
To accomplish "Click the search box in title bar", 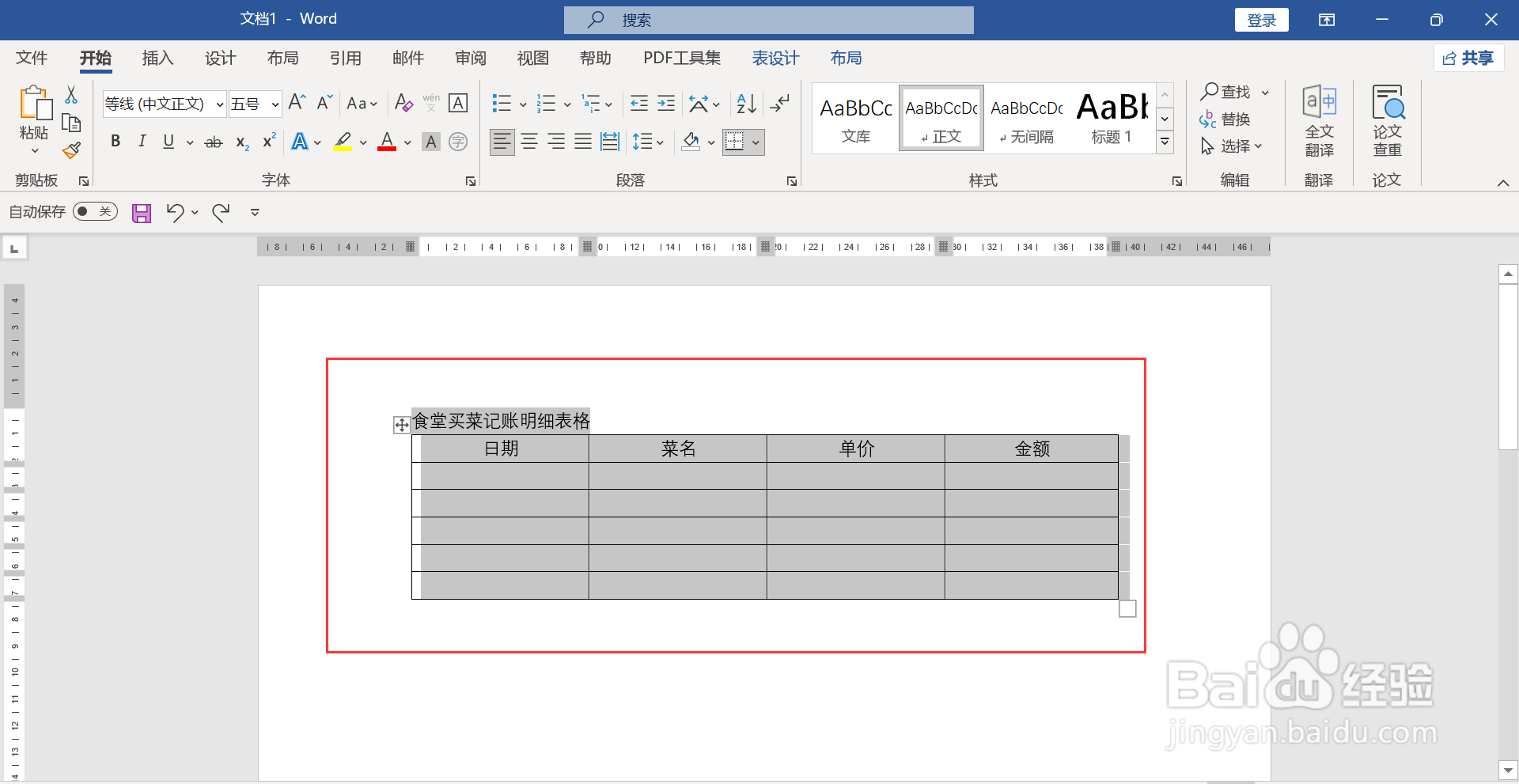I will (x=768, y=20).
